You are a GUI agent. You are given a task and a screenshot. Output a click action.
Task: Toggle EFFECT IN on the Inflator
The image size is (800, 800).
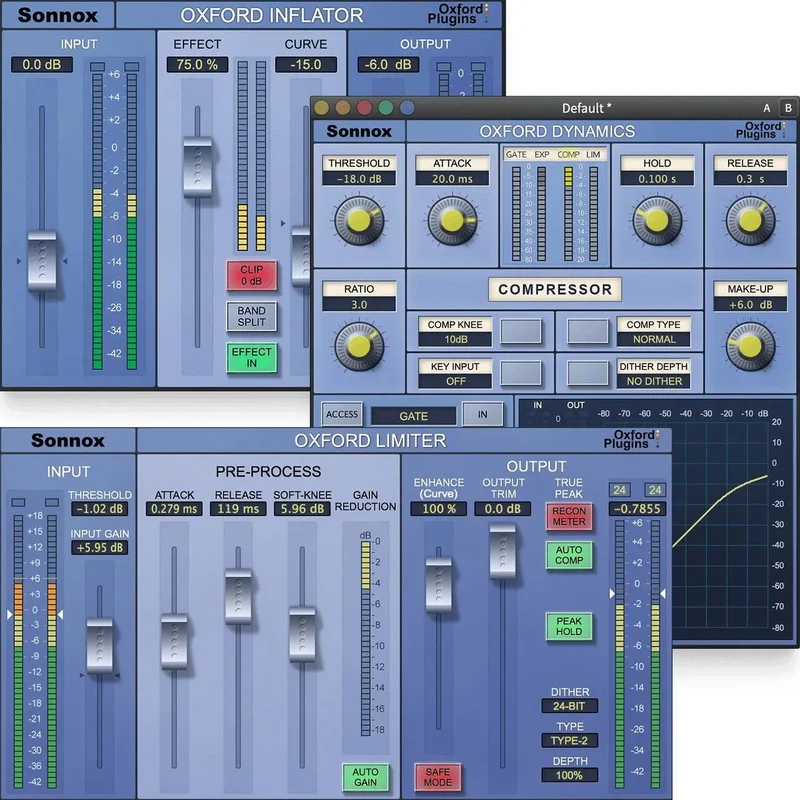point(252,357)
